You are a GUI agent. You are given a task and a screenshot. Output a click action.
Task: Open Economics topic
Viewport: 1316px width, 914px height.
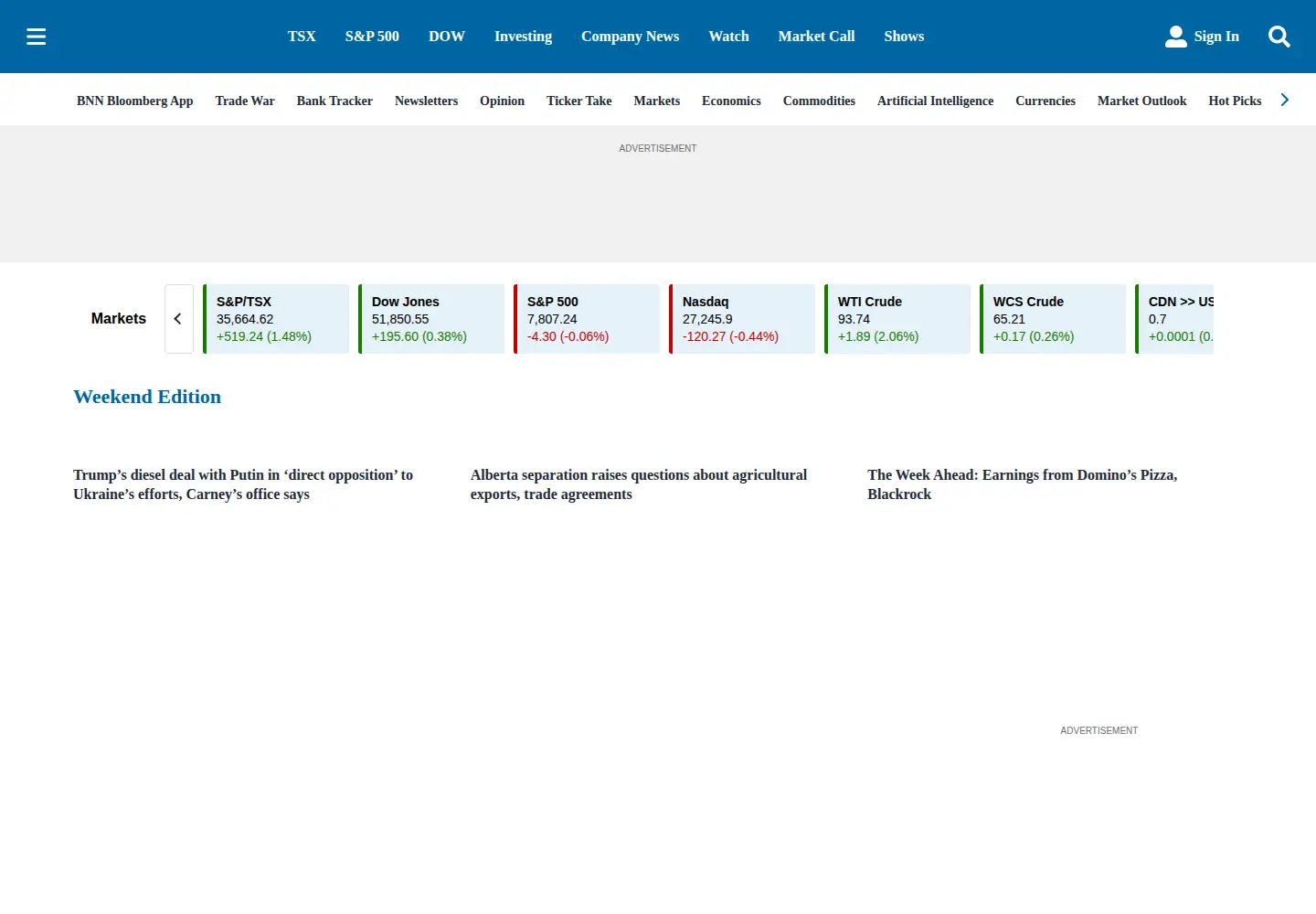tap(731, 101)
